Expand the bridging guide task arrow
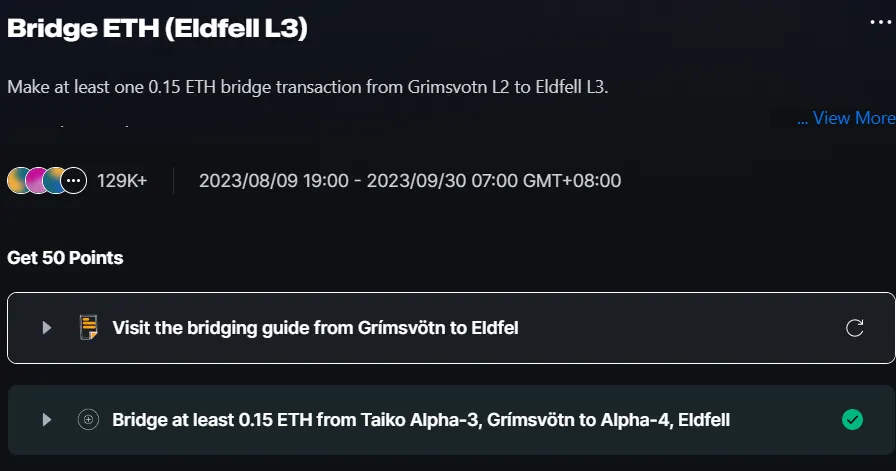The image size is (896, 471). point(47,328)
